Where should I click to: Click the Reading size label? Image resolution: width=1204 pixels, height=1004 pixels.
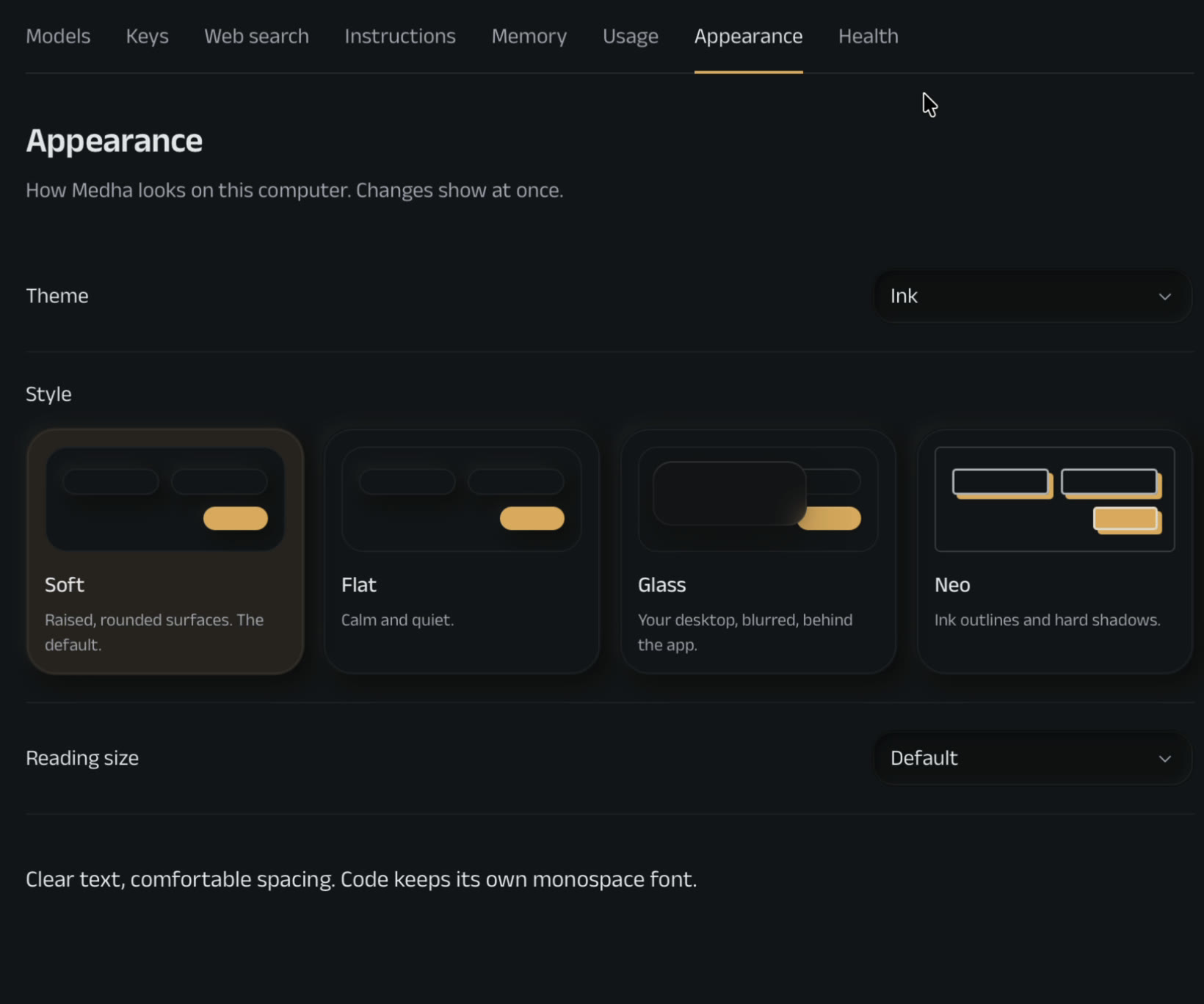[x=82, y=758]
